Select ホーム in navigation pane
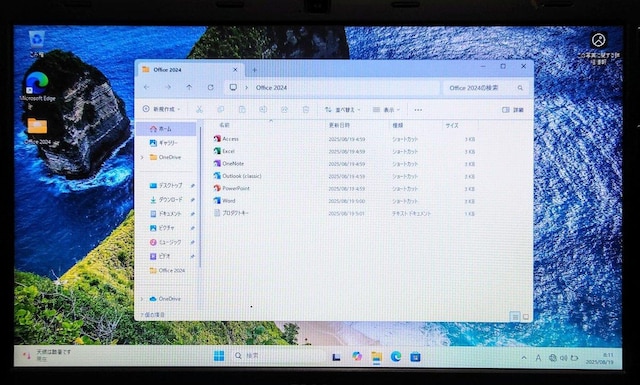Screen dimensions: 640x385 (x=167, y=129)
